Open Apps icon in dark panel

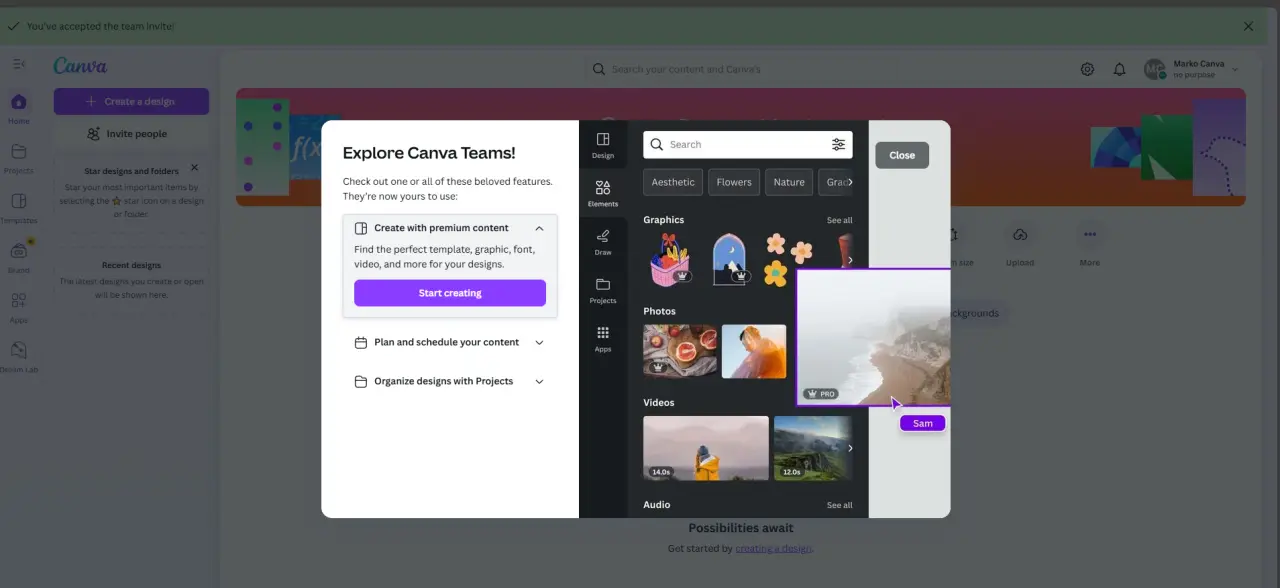(x=603, y=339)
